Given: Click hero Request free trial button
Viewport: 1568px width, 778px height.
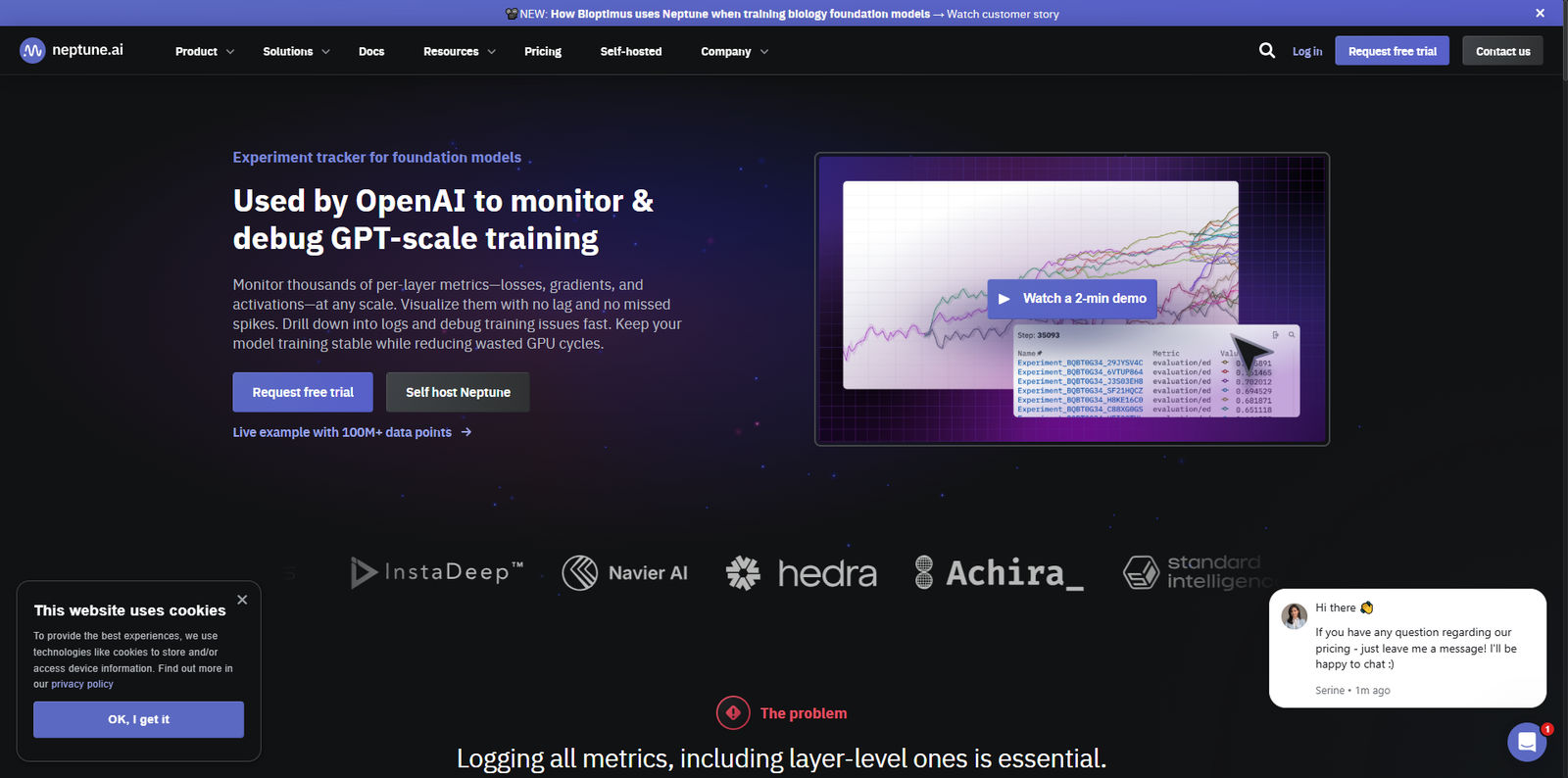Looking at the screenshot, I should click(303, 392).
